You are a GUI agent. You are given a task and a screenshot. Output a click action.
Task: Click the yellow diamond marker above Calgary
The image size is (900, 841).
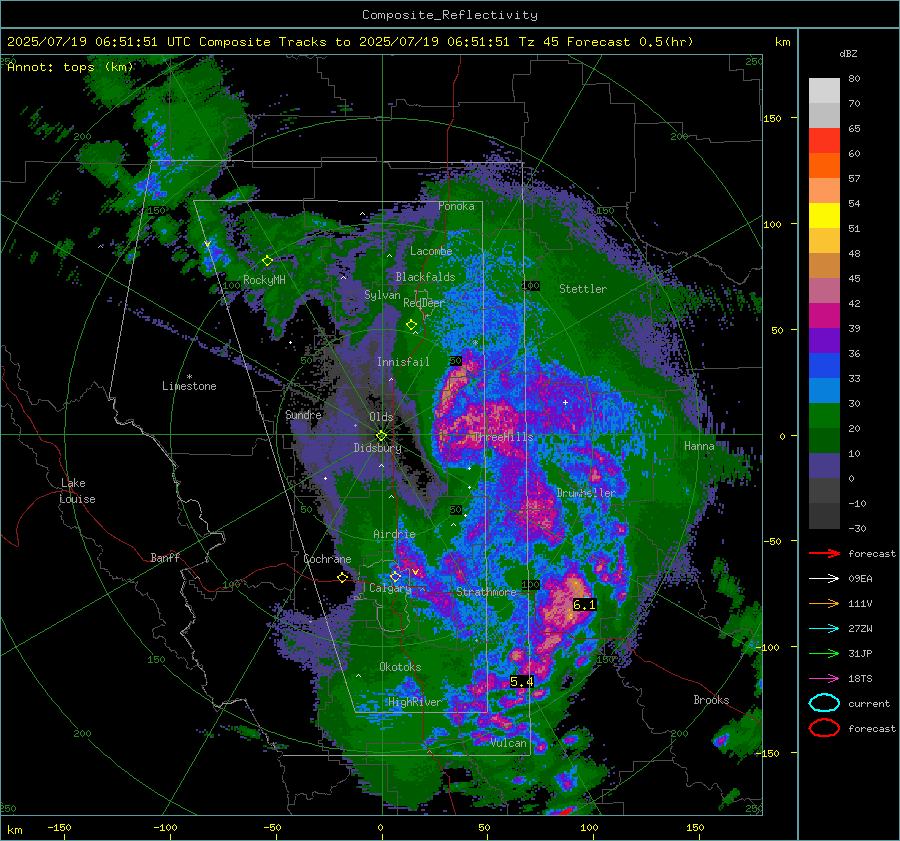click(x=395, y=576)
